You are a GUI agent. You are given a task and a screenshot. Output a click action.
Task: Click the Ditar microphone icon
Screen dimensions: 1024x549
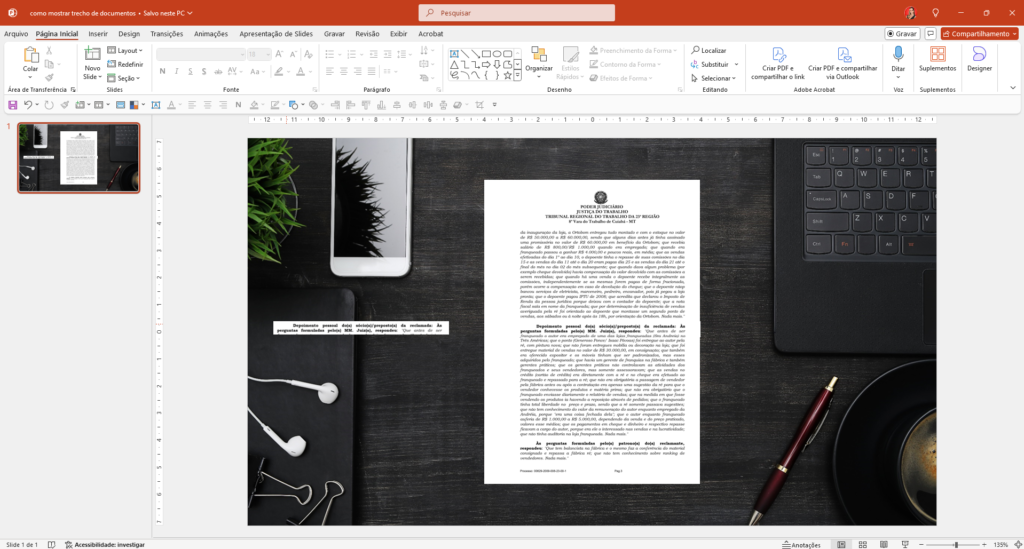pyautogui.click(x=898, y=59)
